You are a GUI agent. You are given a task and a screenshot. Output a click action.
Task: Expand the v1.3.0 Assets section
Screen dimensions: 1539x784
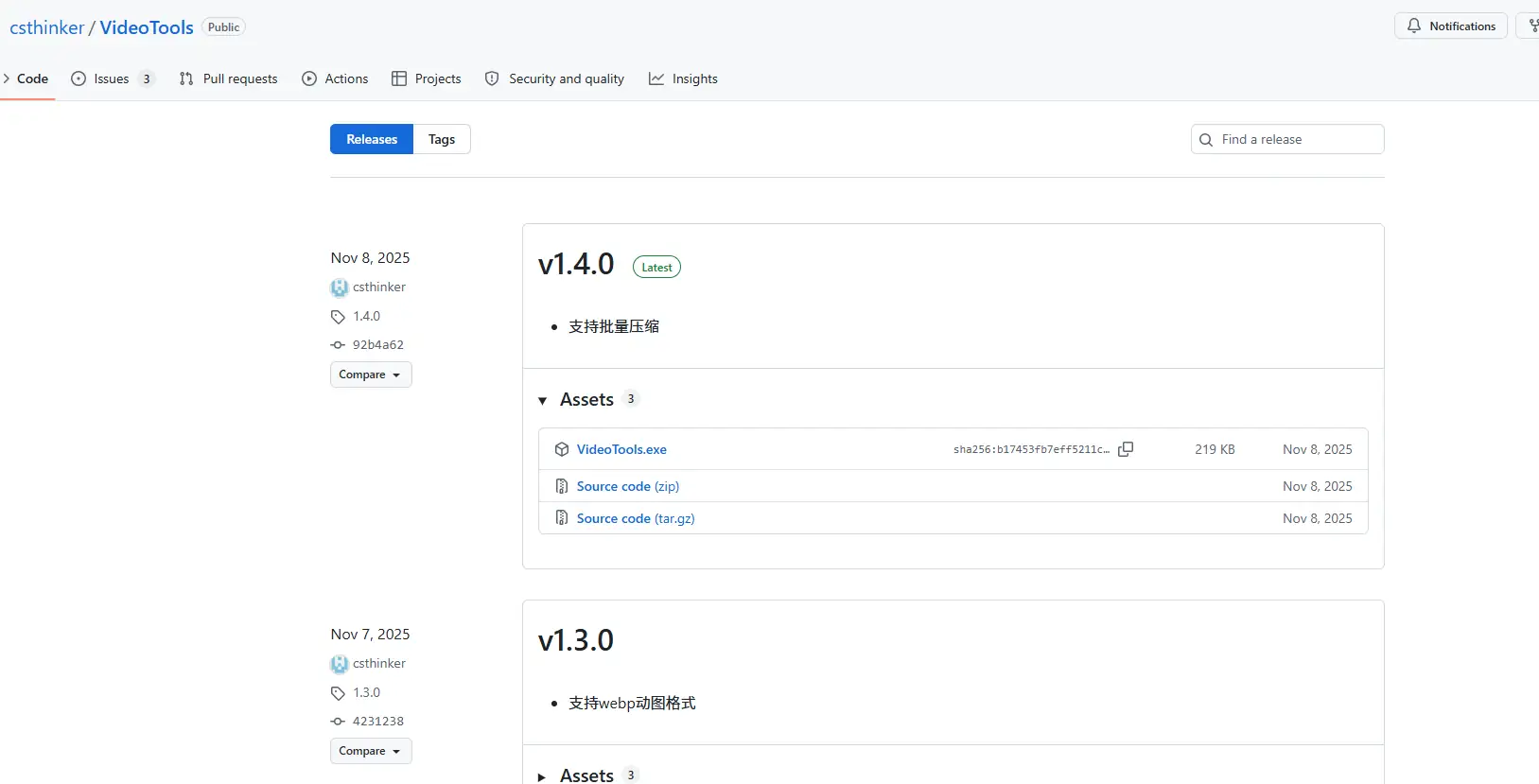542,777
